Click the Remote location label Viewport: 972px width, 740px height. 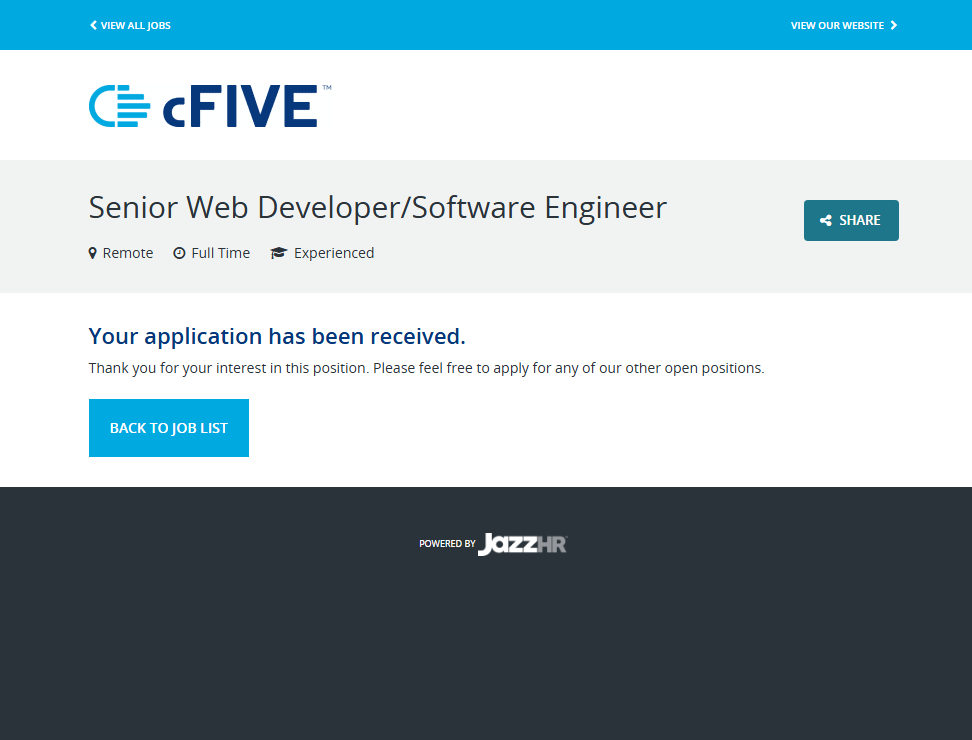click(x=128, y=254)
